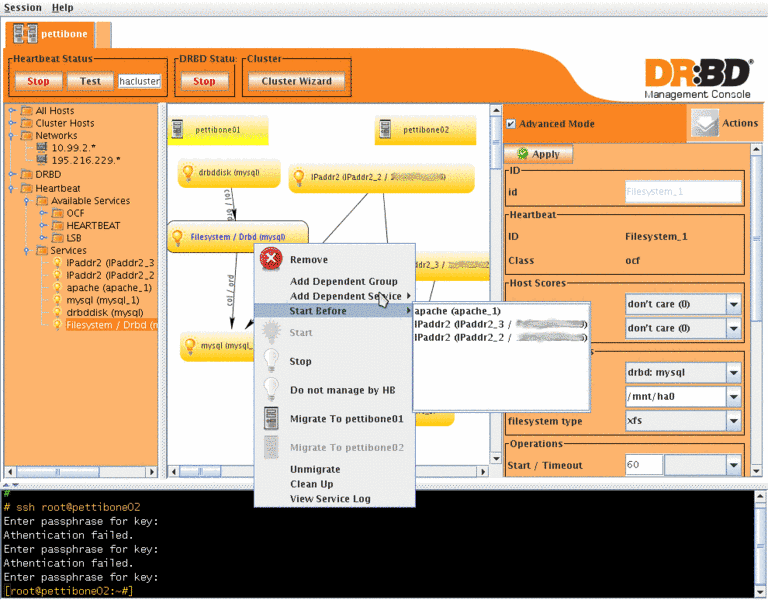The height and width of the screenshot is (600, 768).
Task: Collapse the Heartbeat tree node
Action: point(12,188)
